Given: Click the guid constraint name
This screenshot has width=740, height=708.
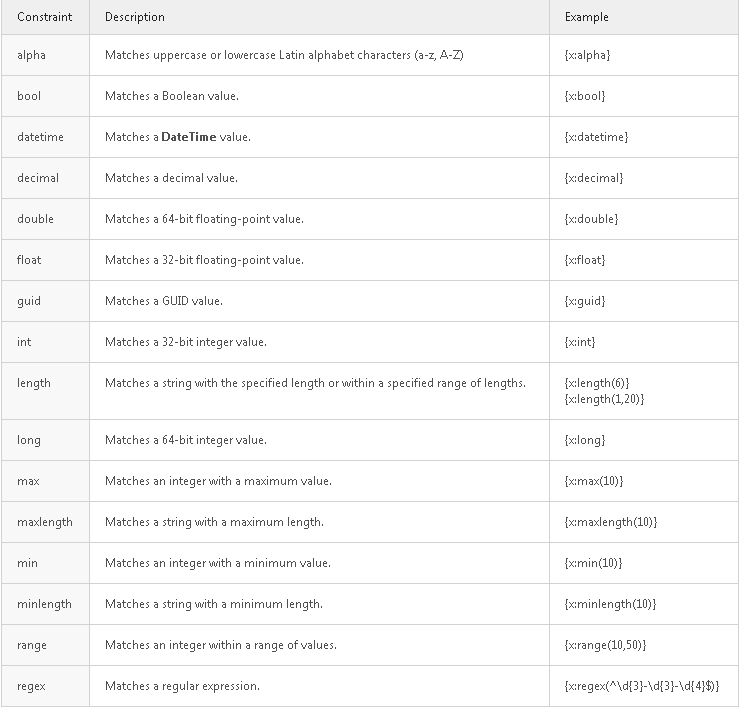Looking at the screenshot, I should point(29,301).
